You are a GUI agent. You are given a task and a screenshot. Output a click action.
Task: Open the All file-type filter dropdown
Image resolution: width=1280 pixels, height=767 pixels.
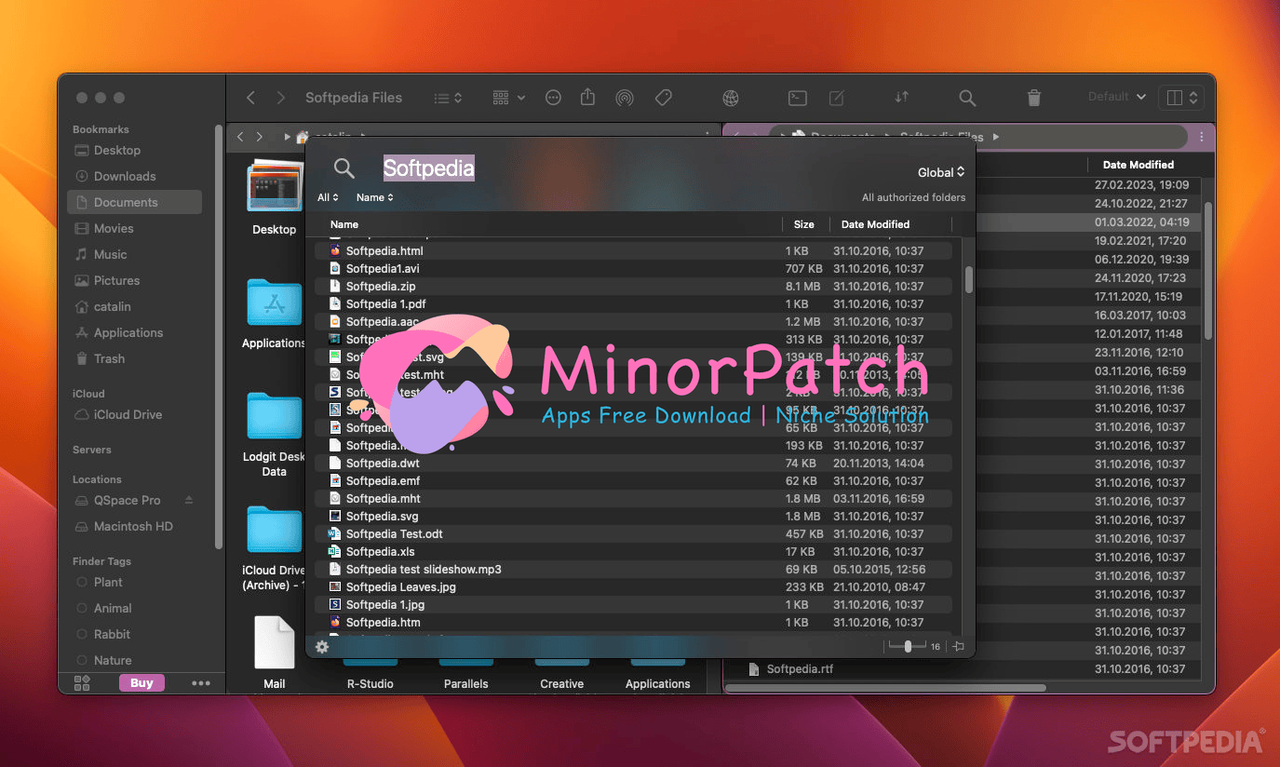click(x=328, y=198)
